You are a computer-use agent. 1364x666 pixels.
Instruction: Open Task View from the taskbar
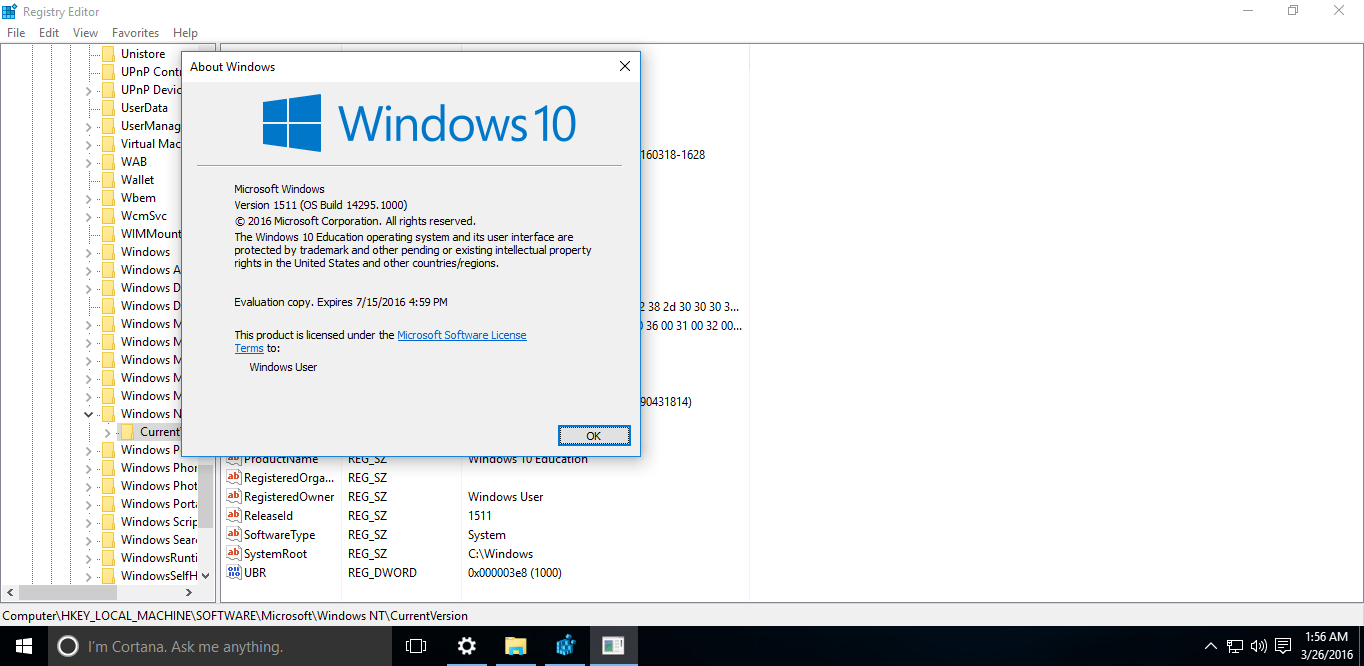tap(416, 646)
